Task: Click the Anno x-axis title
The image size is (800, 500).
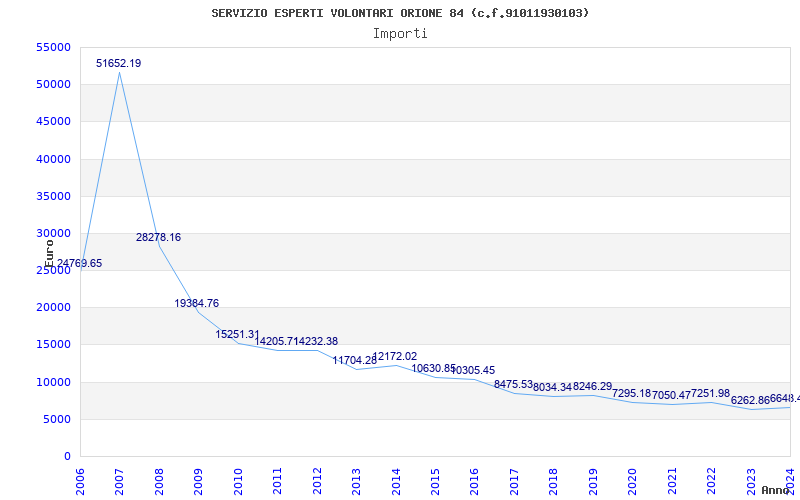Action: point(774,490)
